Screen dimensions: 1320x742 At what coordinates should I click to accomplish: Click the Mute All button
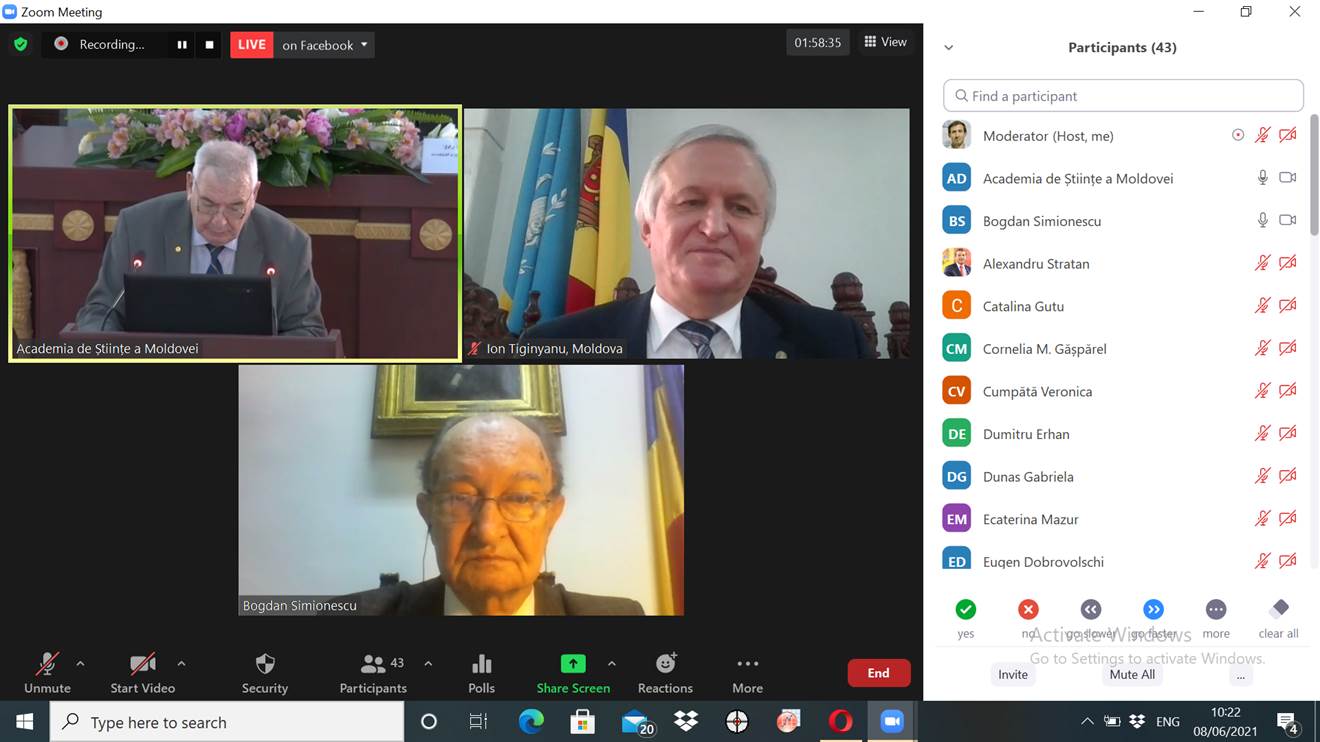click(1132, 674)
